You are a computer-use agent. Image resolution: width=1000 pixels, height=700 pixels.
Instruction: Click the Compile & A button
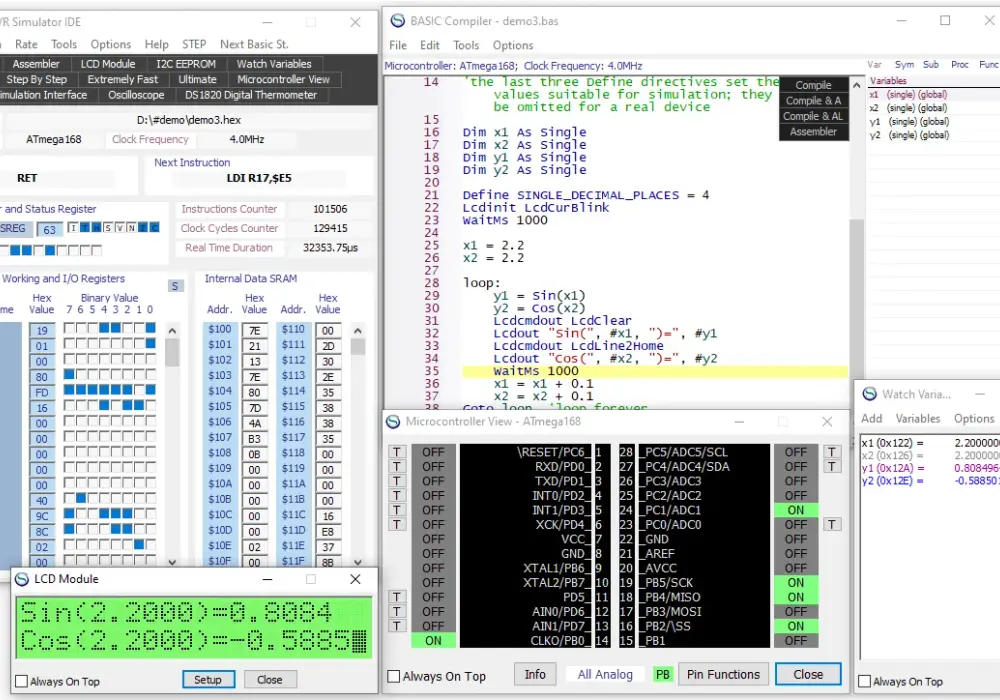pyautogui.click(x=813, y=100)
